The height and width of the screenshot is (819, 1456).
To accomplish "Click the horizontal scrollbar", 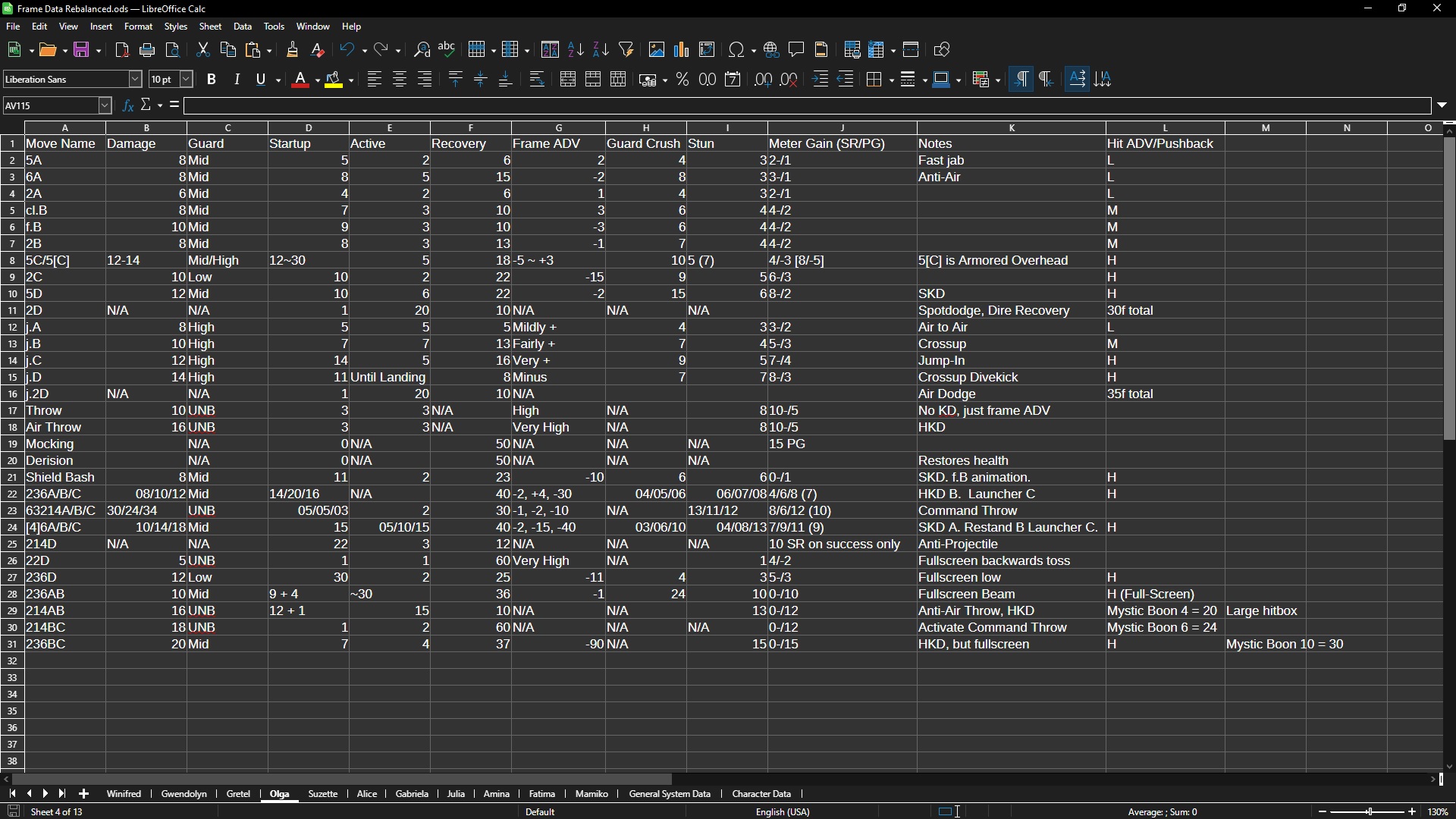I will point(341,780).
